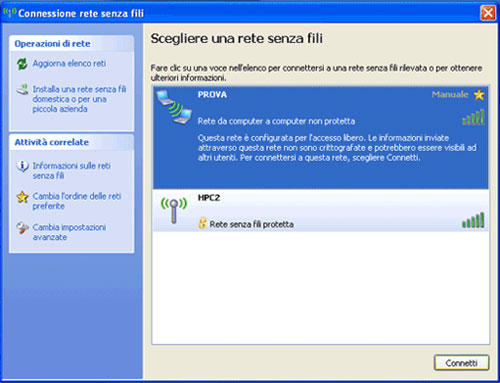Click the advanced settings wrench icon
Image resolution: width=500 pixels, height=383 pixels.
coord(23,228)
